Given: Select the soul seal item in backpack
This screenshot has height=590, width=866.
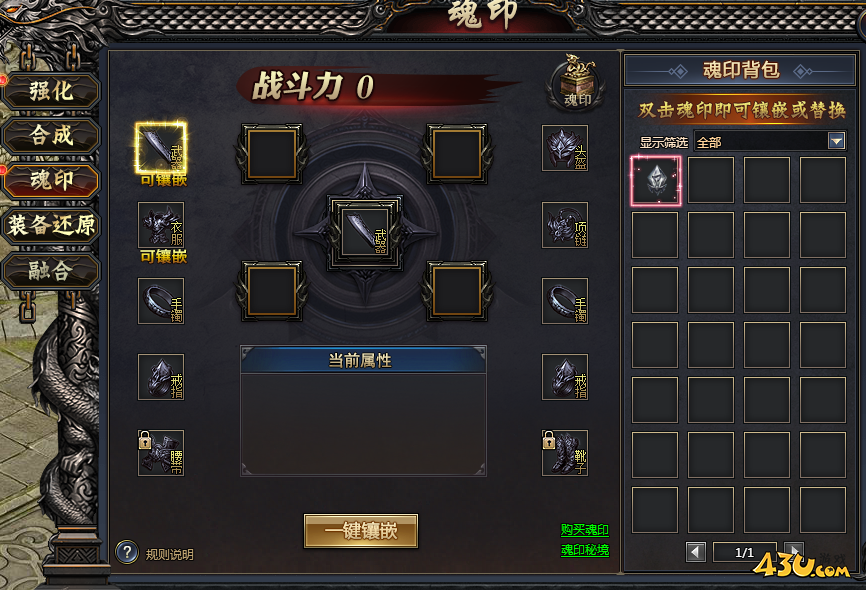Looking at the screenshot, I should [656, 181].
